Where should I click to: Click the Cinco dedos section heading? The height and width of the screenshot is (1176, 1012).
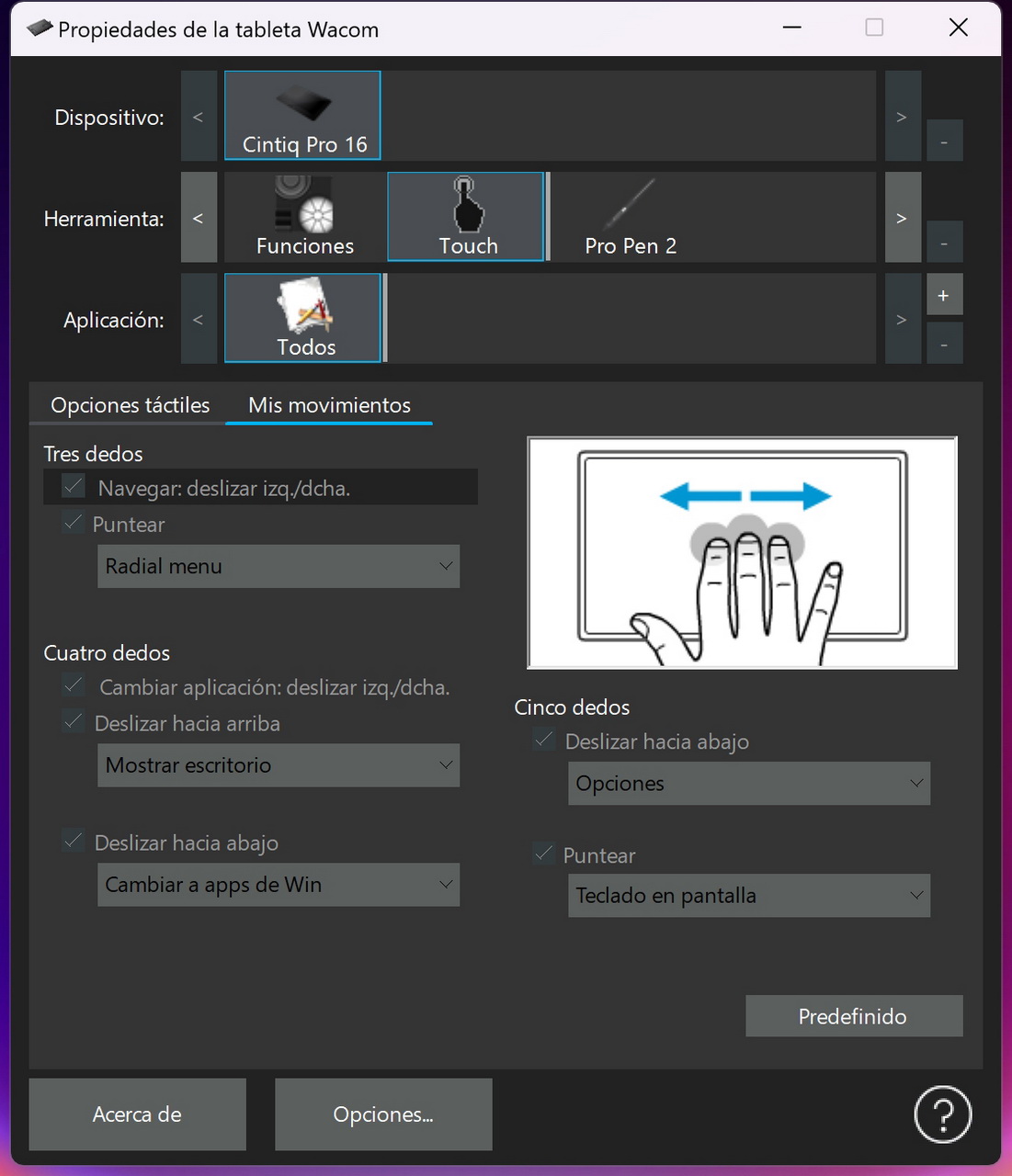coord(572,707)
